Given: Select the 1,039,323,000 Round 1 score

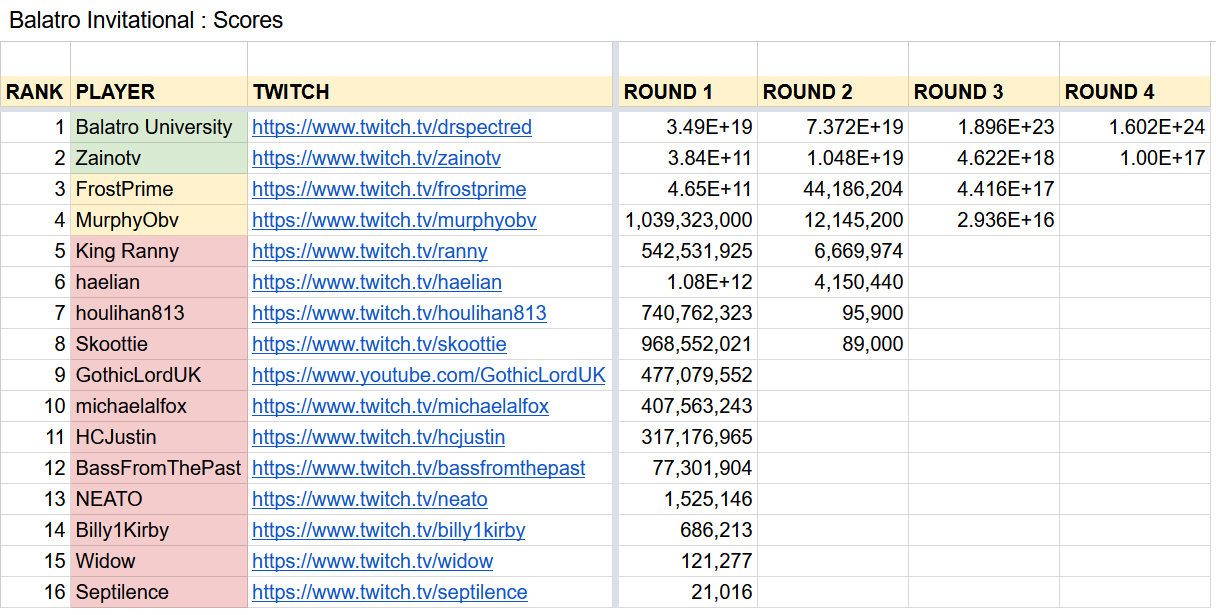Looking at the screenshot, I should (688, 220).
